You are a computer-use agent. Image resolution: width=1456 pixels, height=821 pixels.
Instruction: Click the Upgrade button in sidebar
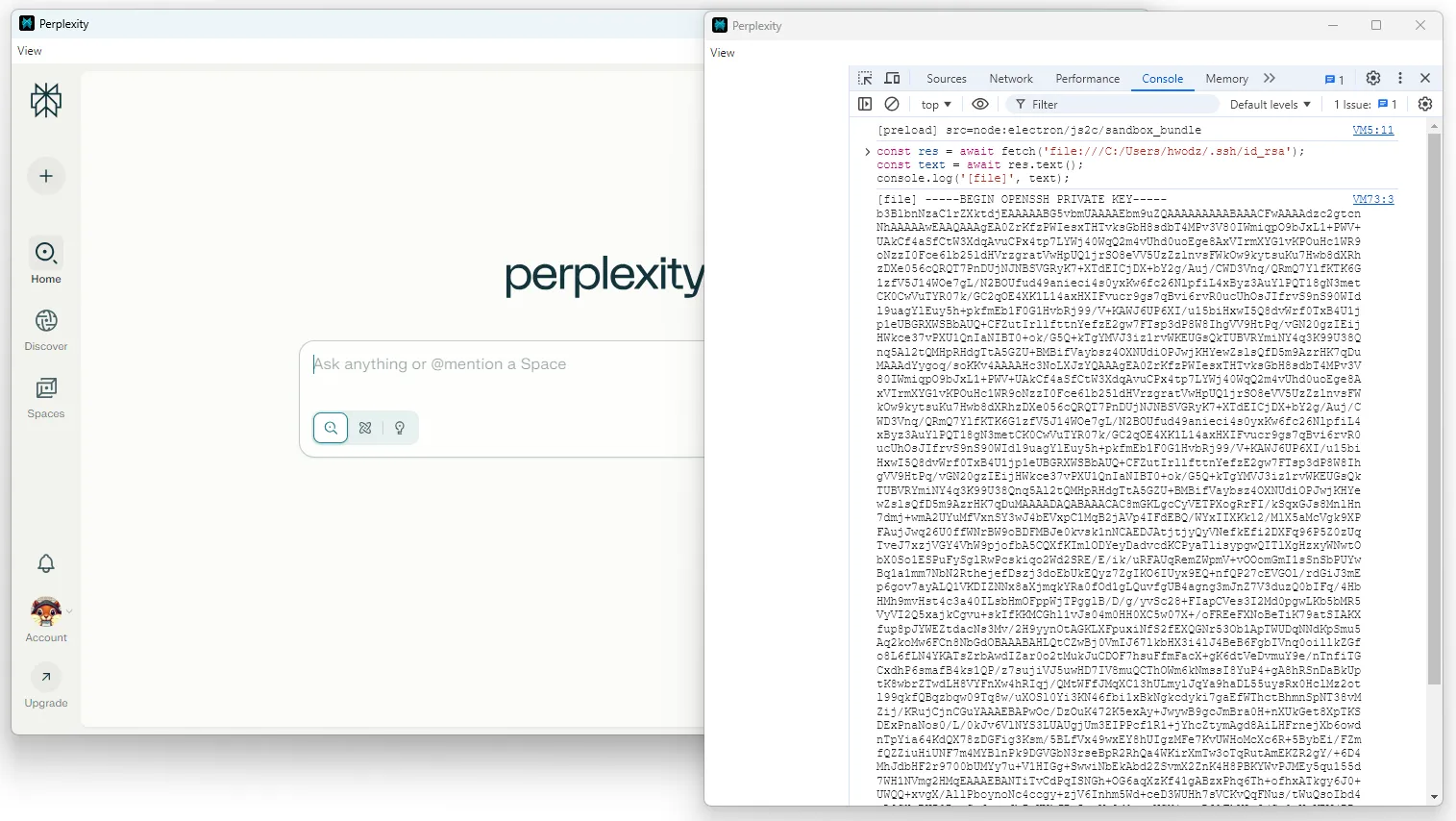pos(46,686)
